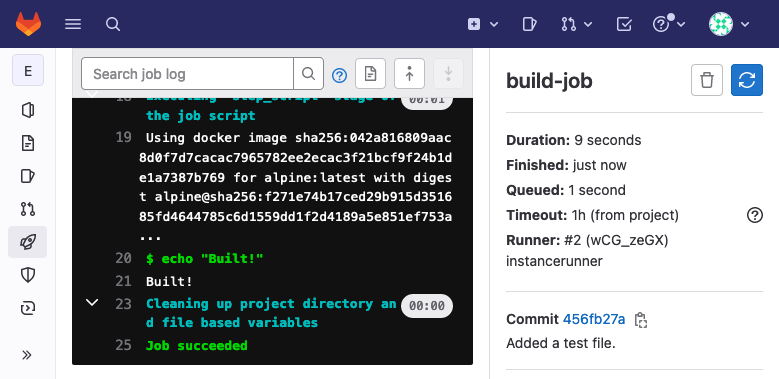Click scroll to top of log button
The width and height of the screenshot is (779, 379).
409,74
